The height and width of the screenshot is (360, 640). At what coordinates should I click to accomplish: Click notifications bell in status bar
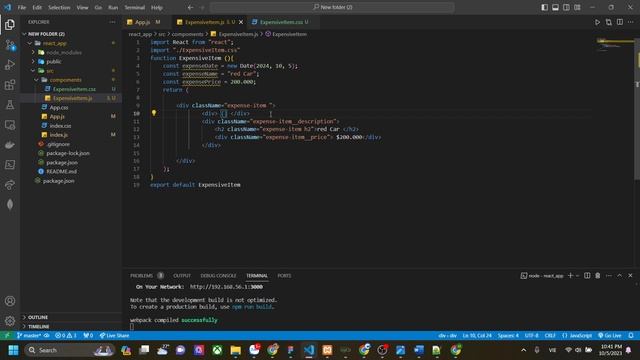[631, 336]
